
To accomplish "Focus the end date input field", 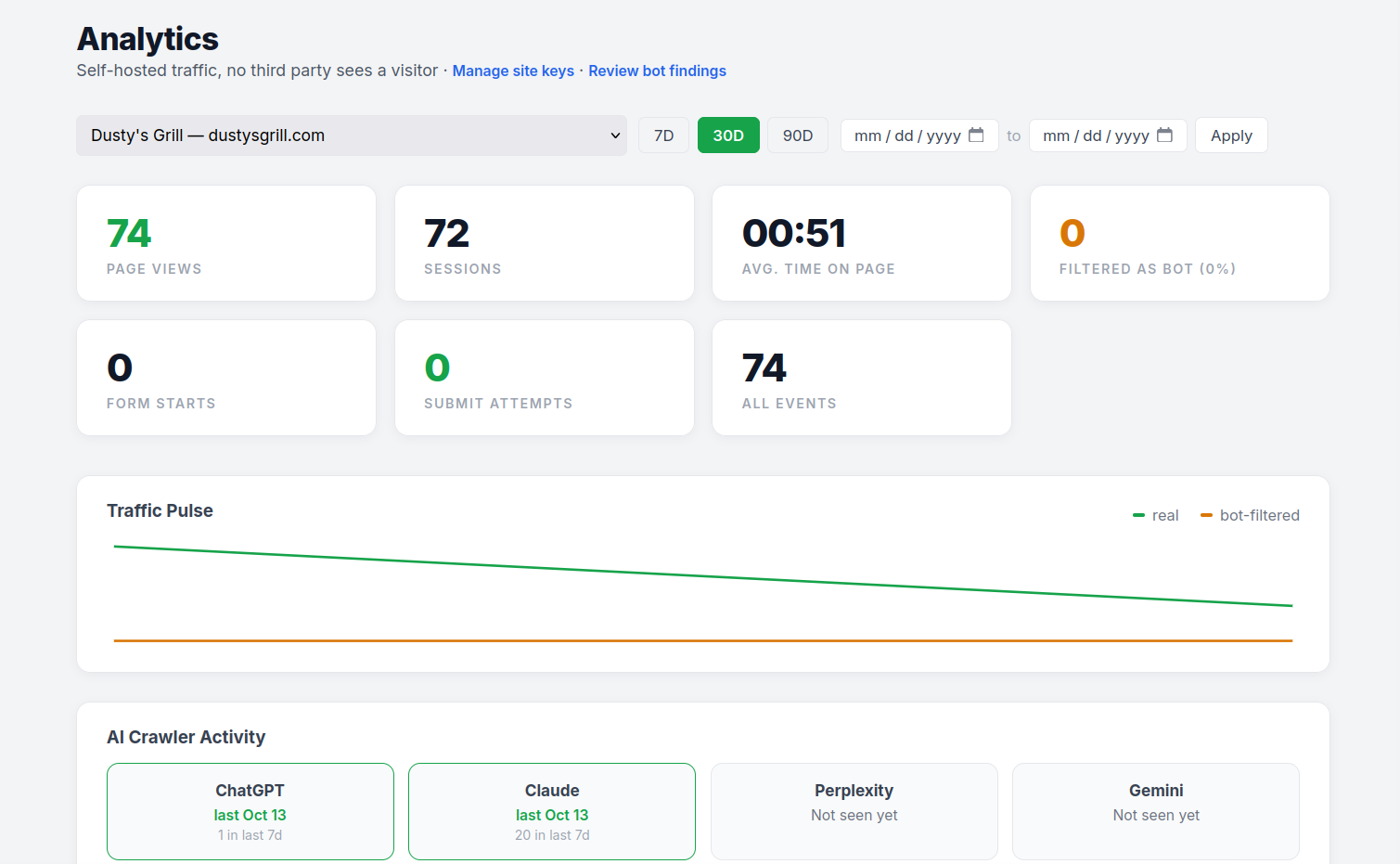I will (x=1108, y=135).
